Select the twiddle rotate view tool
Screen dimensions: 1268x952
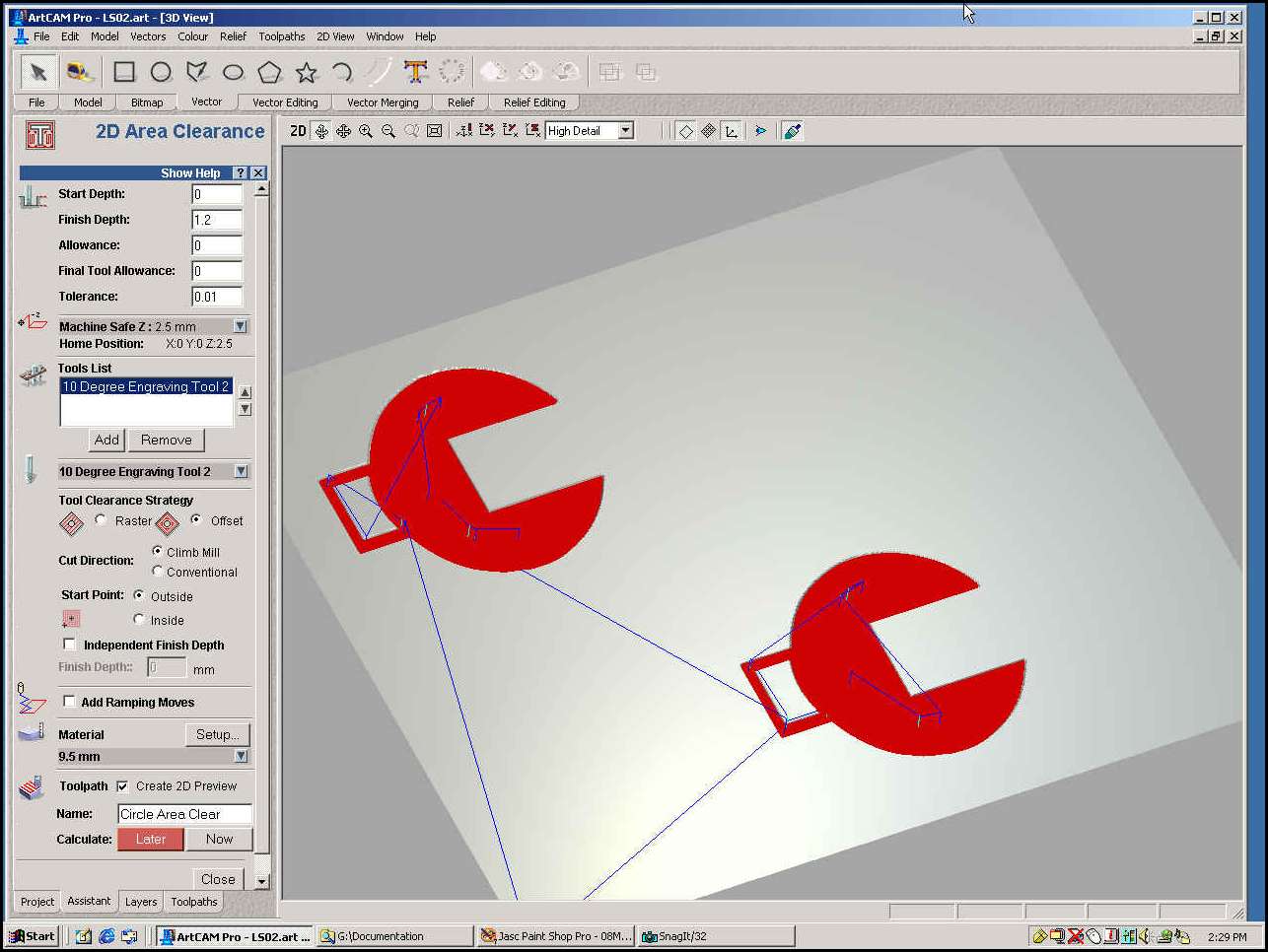[x=321, y=131]
